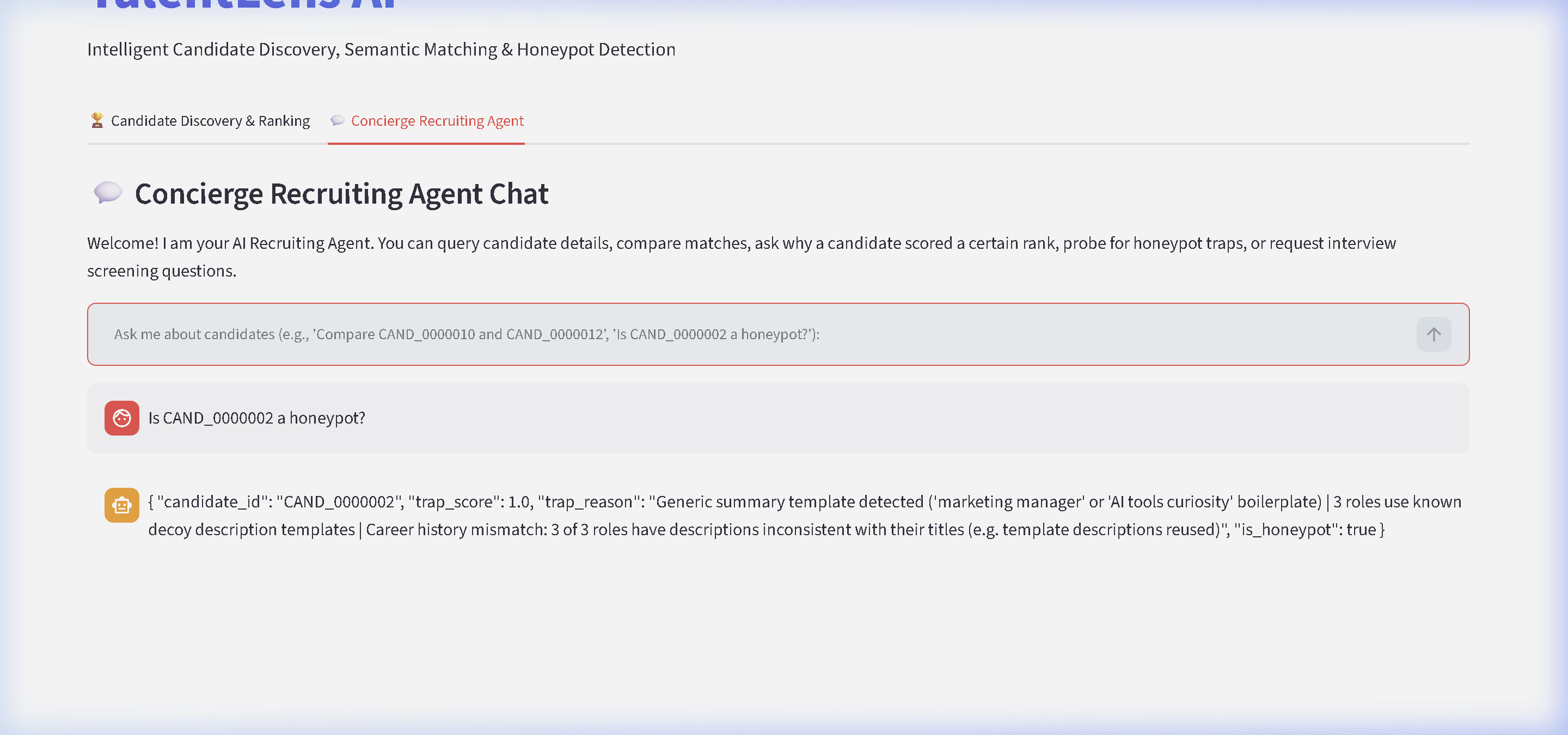The width and height of the screenshot is (1568, 735).
Task: Switch to Concierge Recruiting Agent tab
Action: 426,120
